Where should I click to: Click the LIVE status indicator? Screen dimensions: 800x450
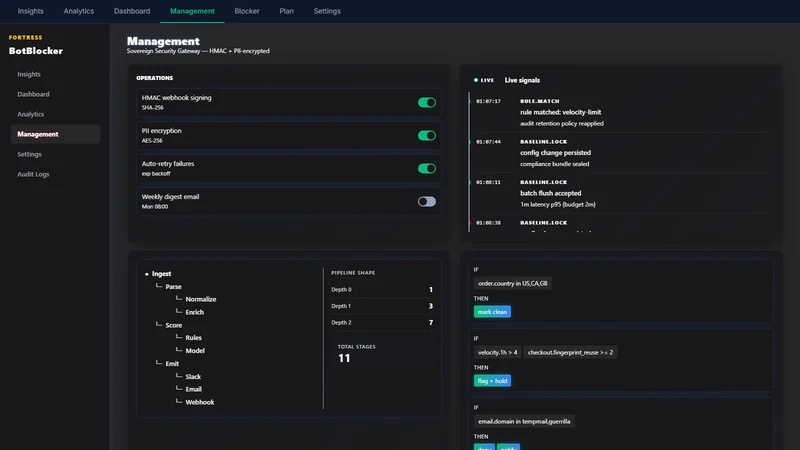(x=484, y=80)
